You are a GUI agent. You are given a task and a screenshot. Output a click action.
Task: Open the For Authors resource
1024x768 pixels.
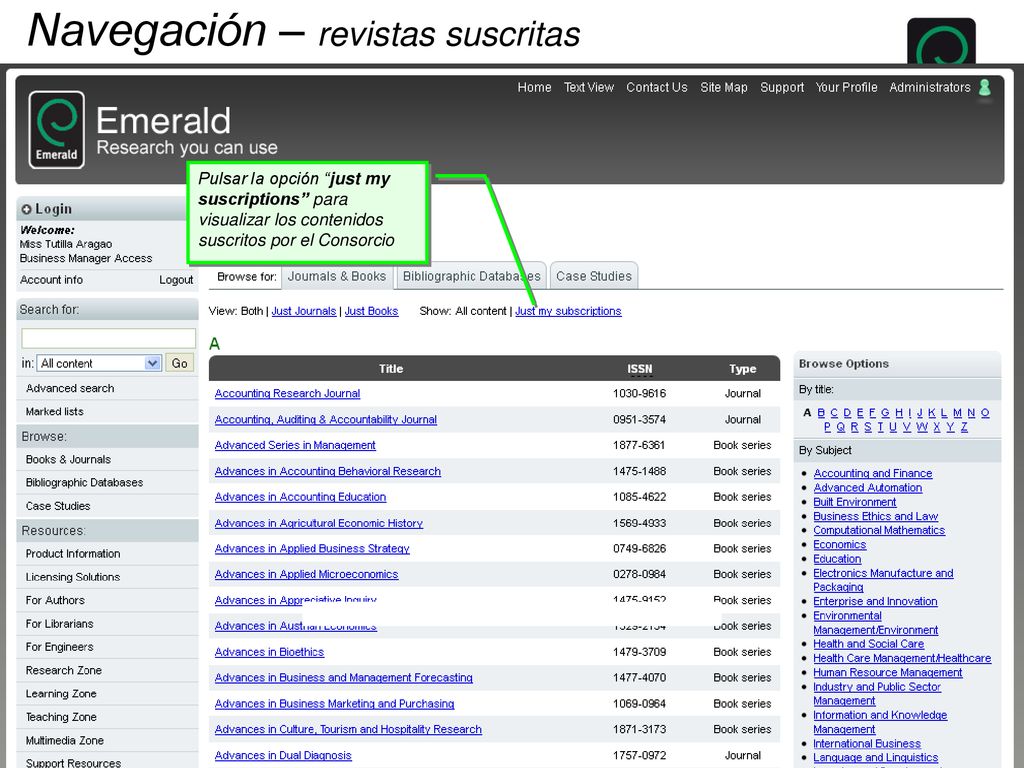56,600
